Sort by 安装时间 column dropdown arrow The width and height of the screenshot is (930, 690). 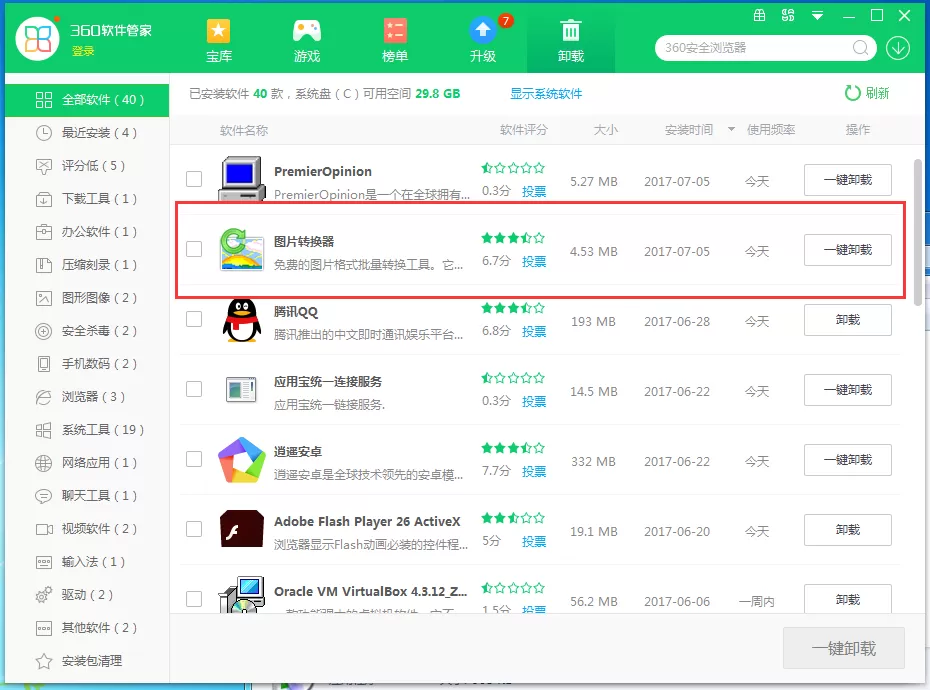[731, 129]
